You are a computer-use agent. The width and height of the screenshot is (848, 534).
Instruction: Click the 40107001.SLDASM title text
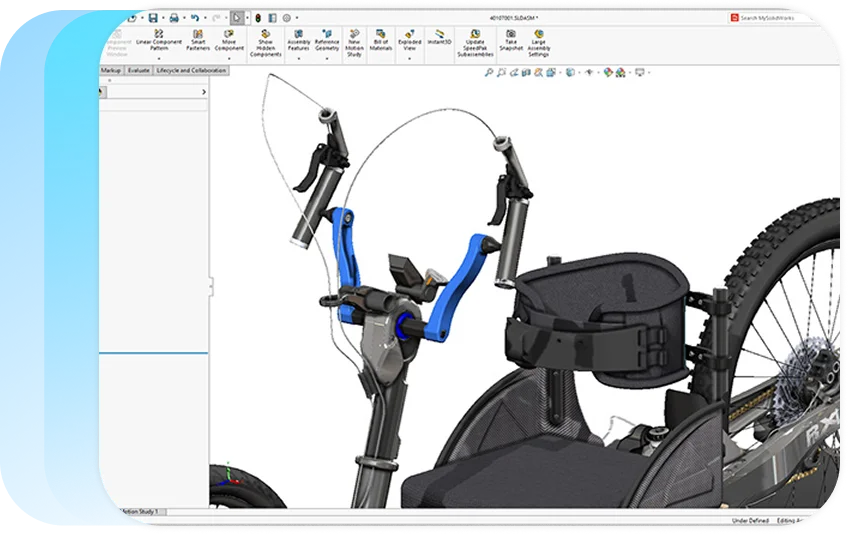[x=514, y=18]
